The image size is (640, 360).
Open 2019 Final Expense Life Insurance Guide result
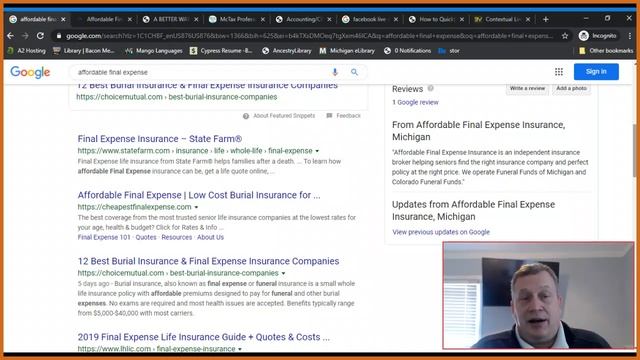pyautogui.click(x=204, y=337)
